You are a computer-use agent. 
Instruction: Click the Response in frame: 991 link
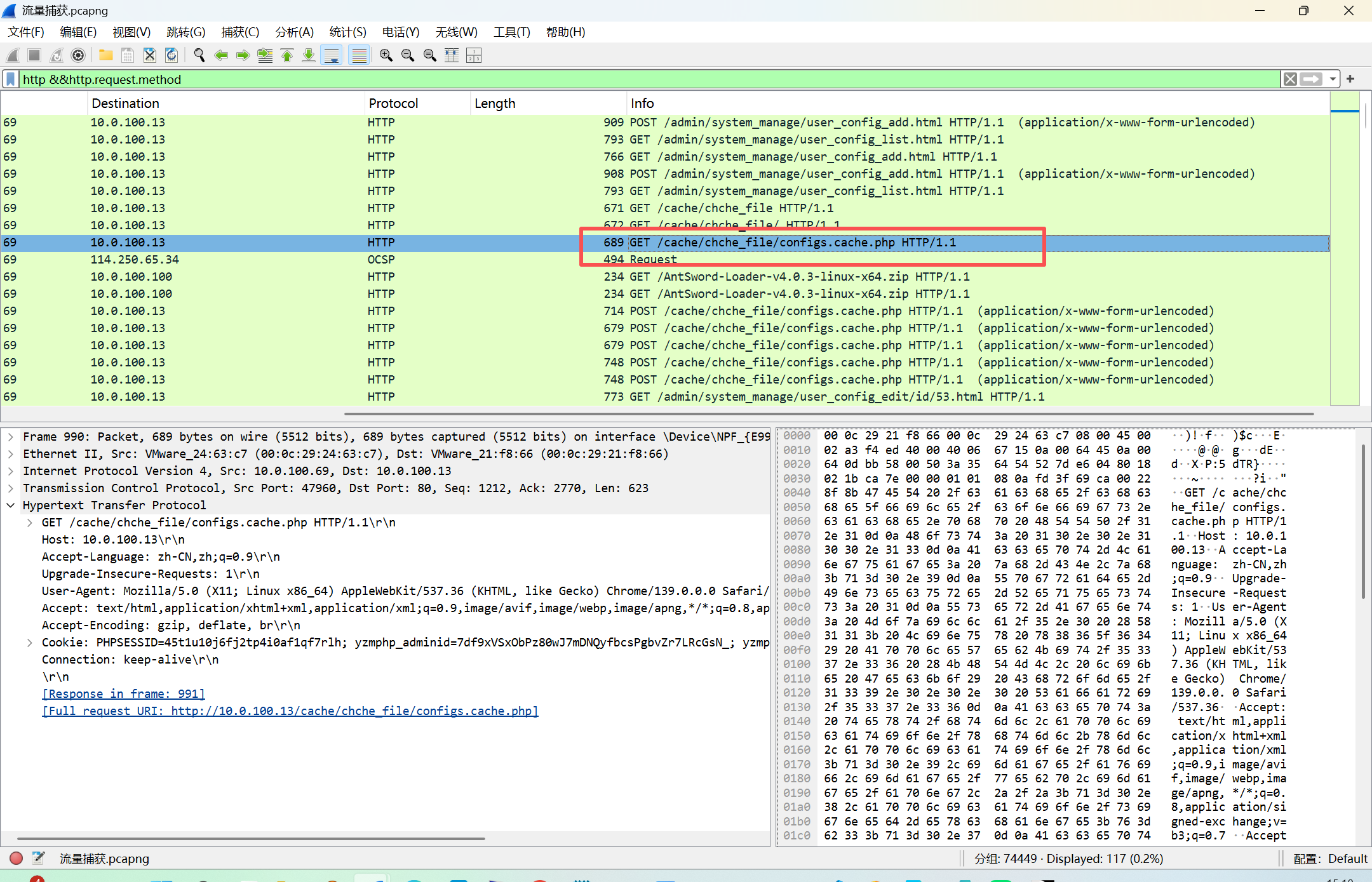click(124, 694)
